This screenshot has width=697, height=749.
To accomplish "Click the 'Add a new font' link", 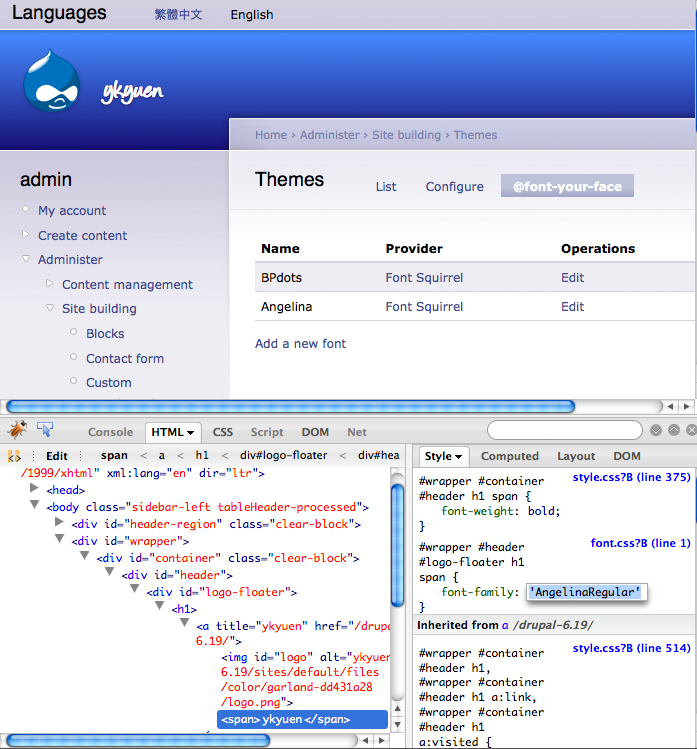I will 300,343.
